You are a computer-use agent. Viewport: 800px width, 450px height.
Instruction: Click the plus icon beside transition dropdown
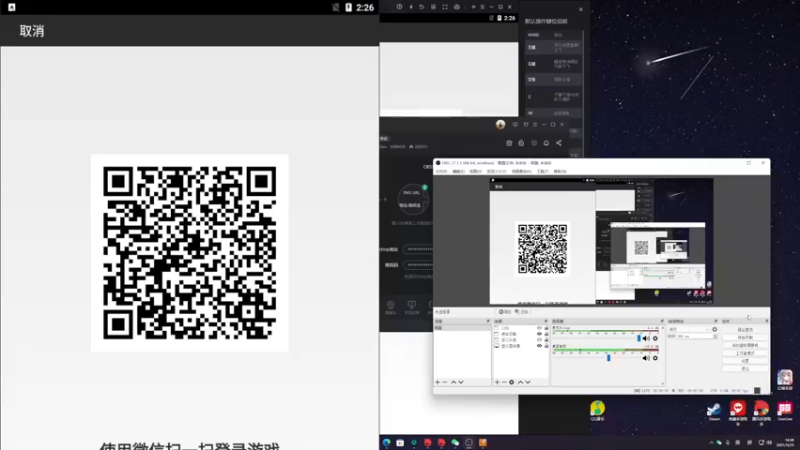coord(715,330)
